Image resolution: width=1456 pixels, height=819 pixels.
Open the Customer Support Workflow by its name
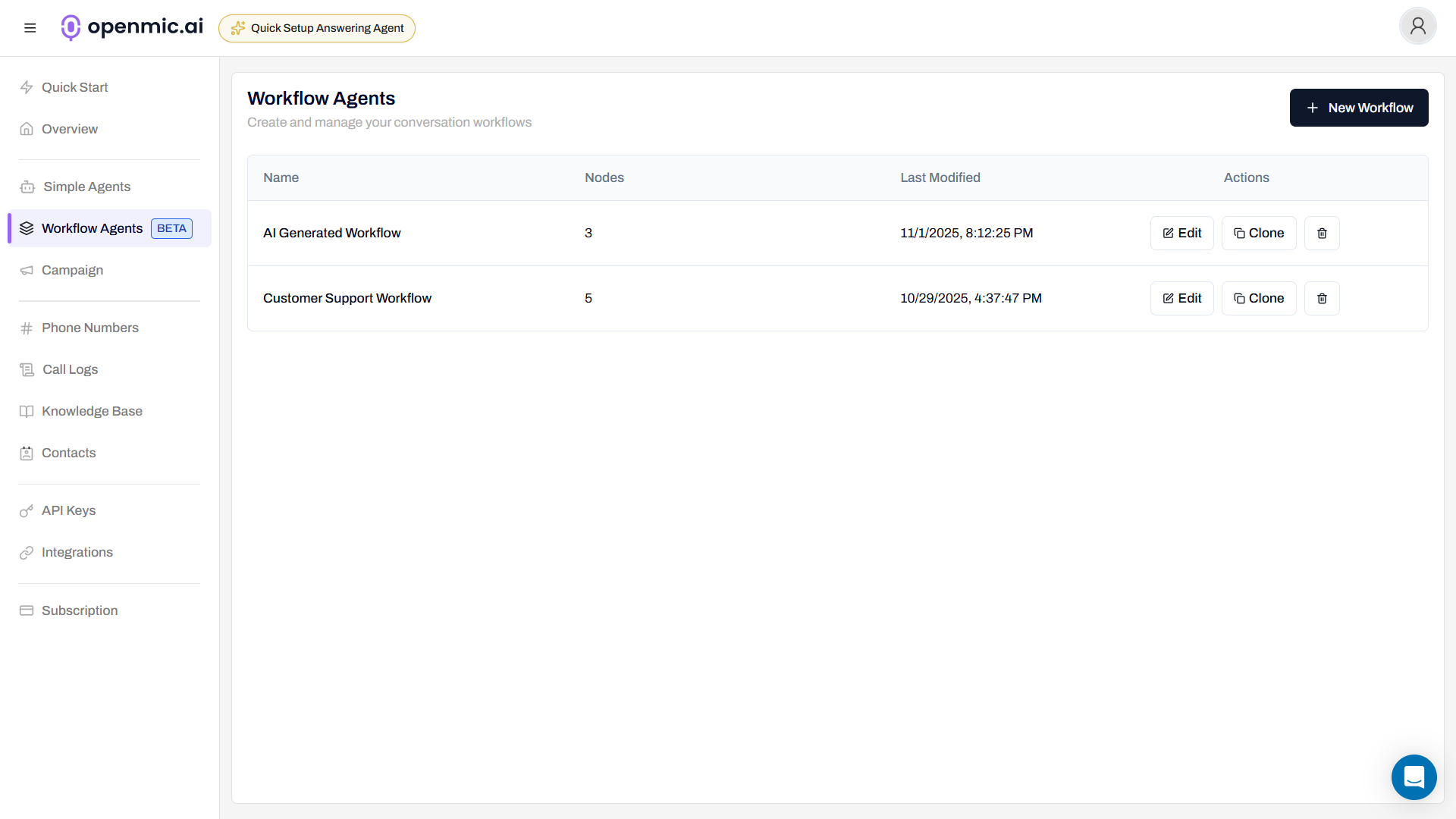[x=347, y=298]
